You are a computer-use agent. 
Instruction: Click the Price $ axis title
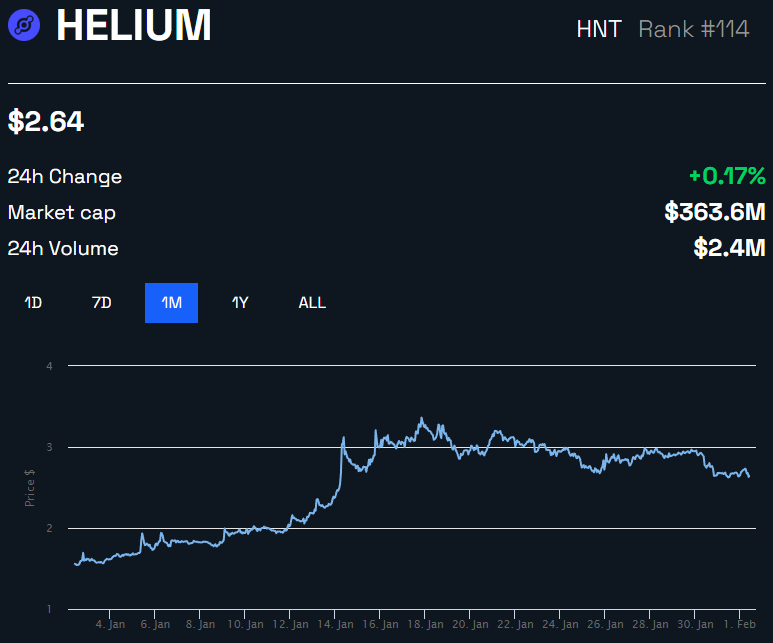pyautogui.click(x=30, y=488)
